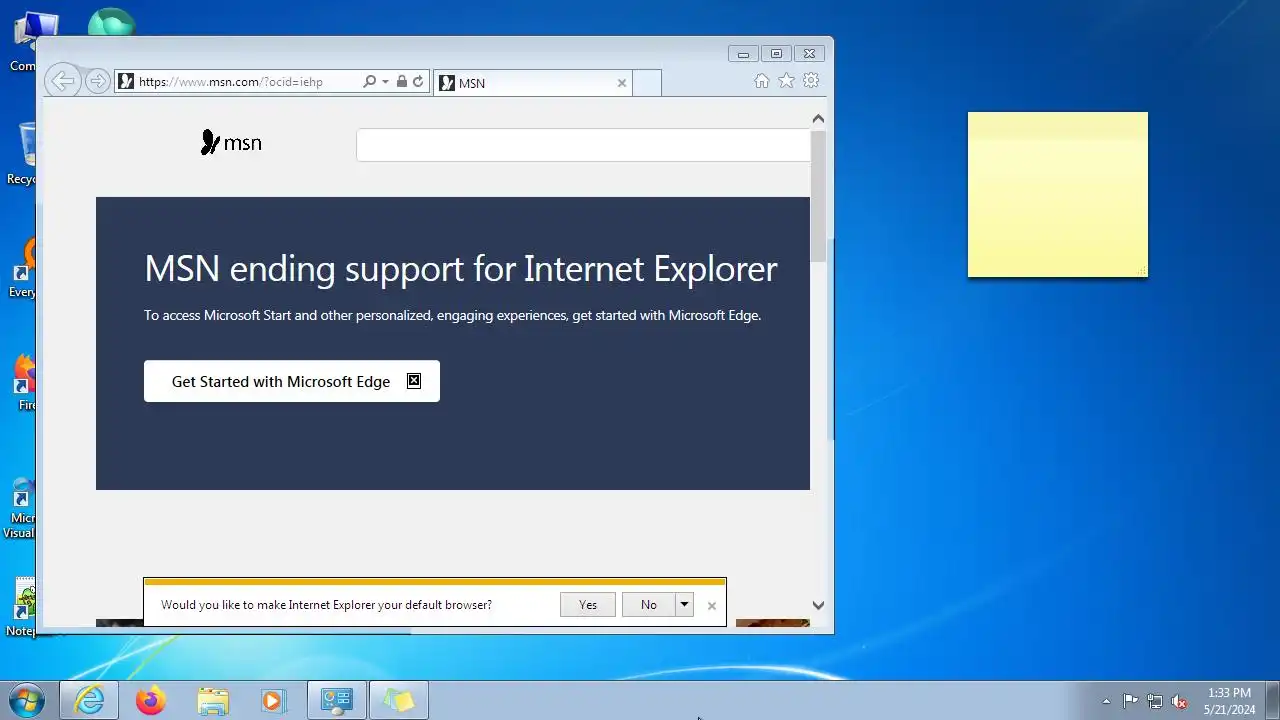Open Windows Explorer from the taskbar
1280x720 pixels.
(213, 701)
